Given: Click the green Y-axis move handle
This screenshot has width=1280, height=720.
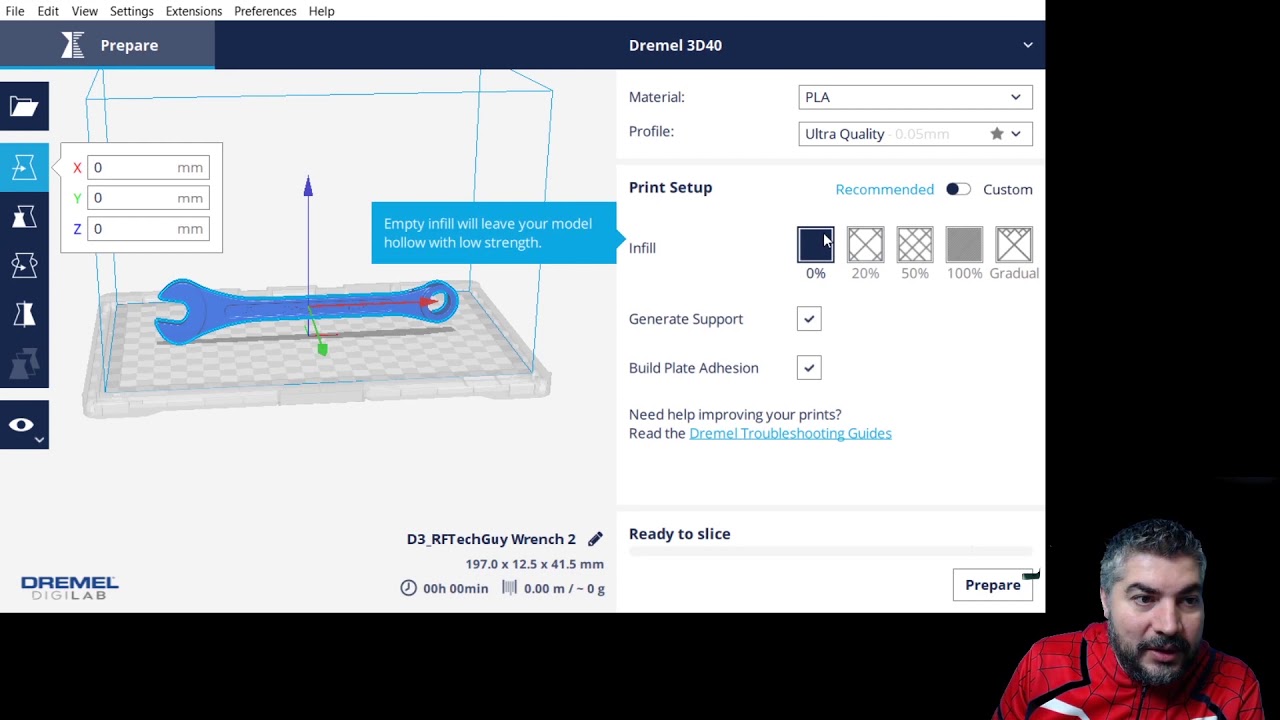Looking at the screenshot, I should 322,348.
